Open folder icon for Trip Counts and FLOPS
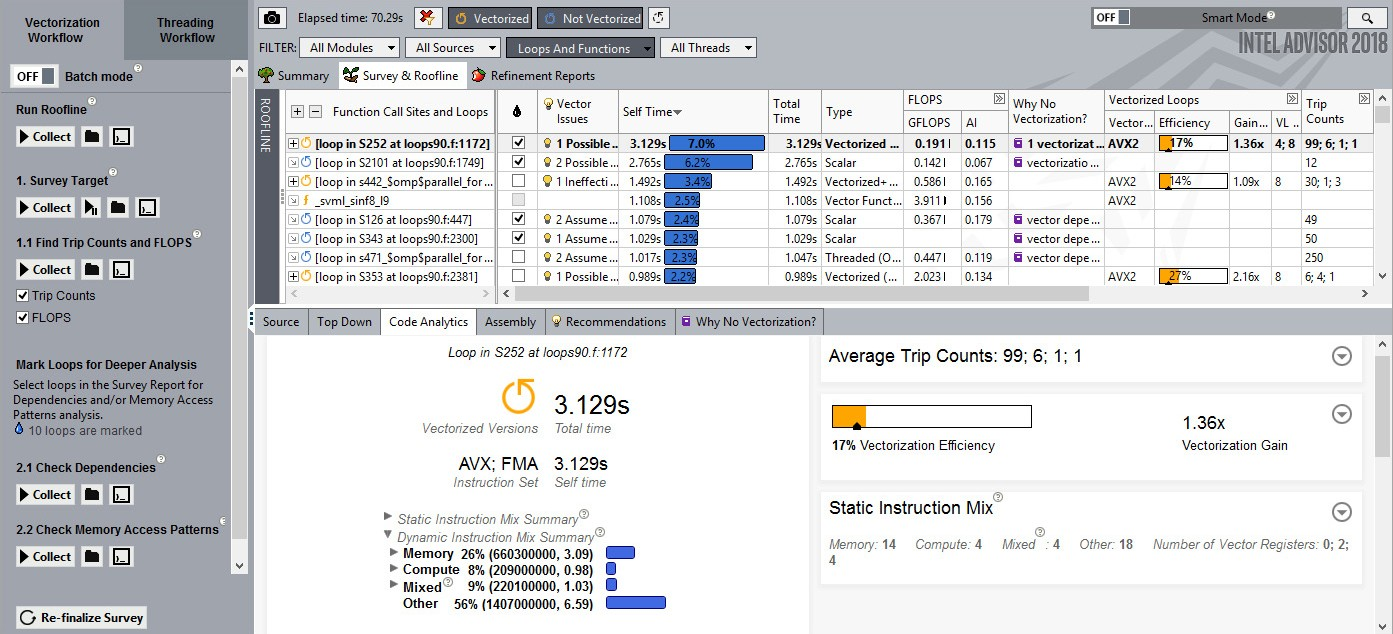This screenshot has height=634, width=1393. tap(92, 270)
